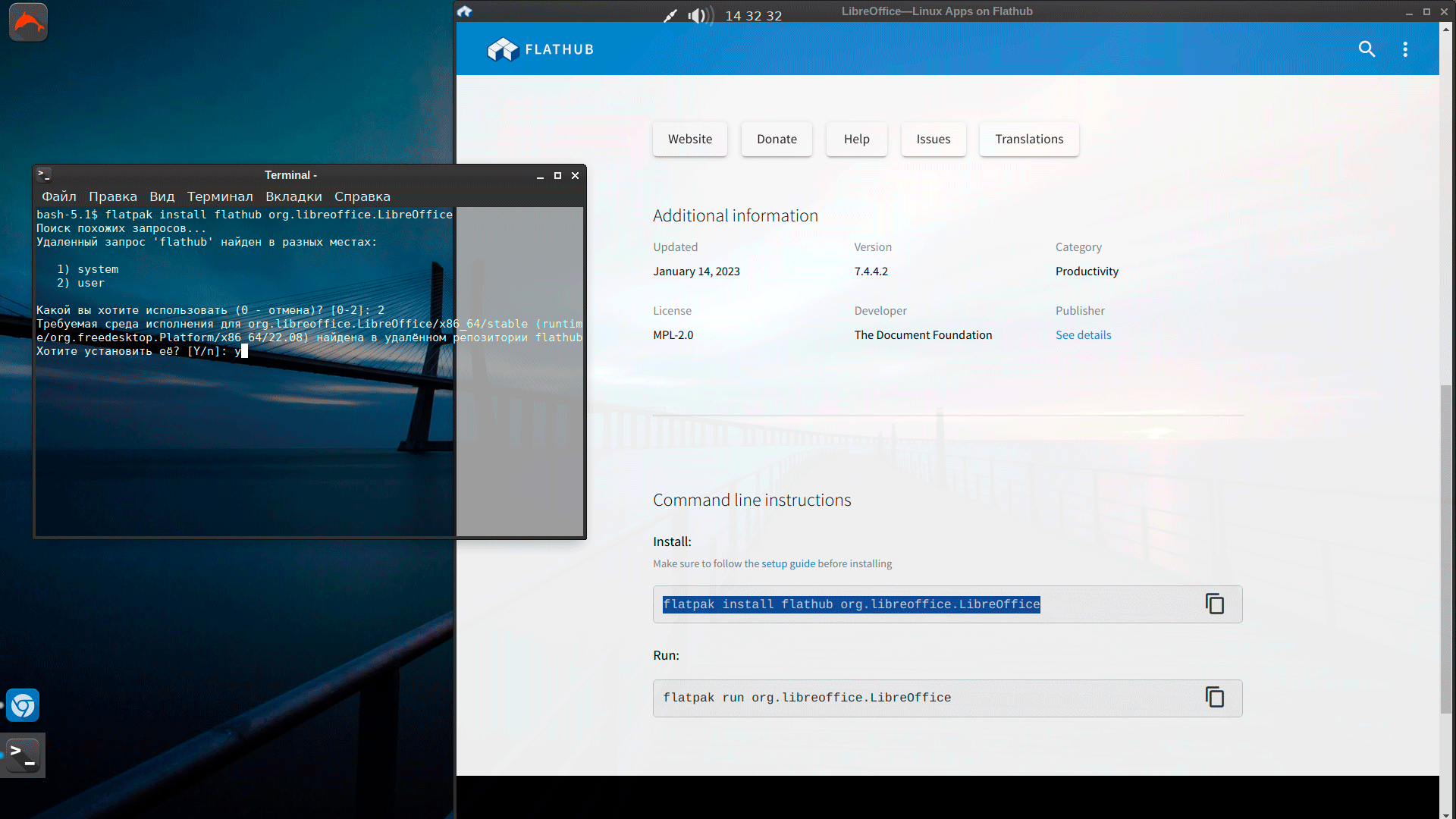Click the selected install command text
Image resolution: width=1456 pixels, height=819 pixels.
pyautogui.click(x=851, y=604)
